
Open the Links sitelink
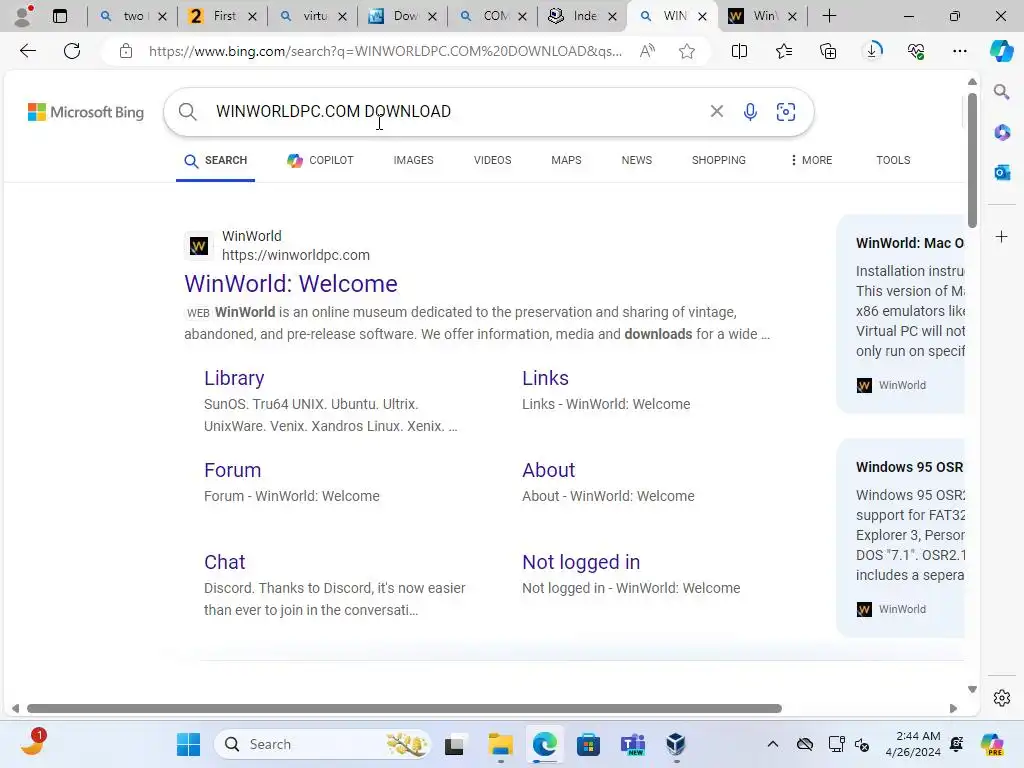(545, 378)
